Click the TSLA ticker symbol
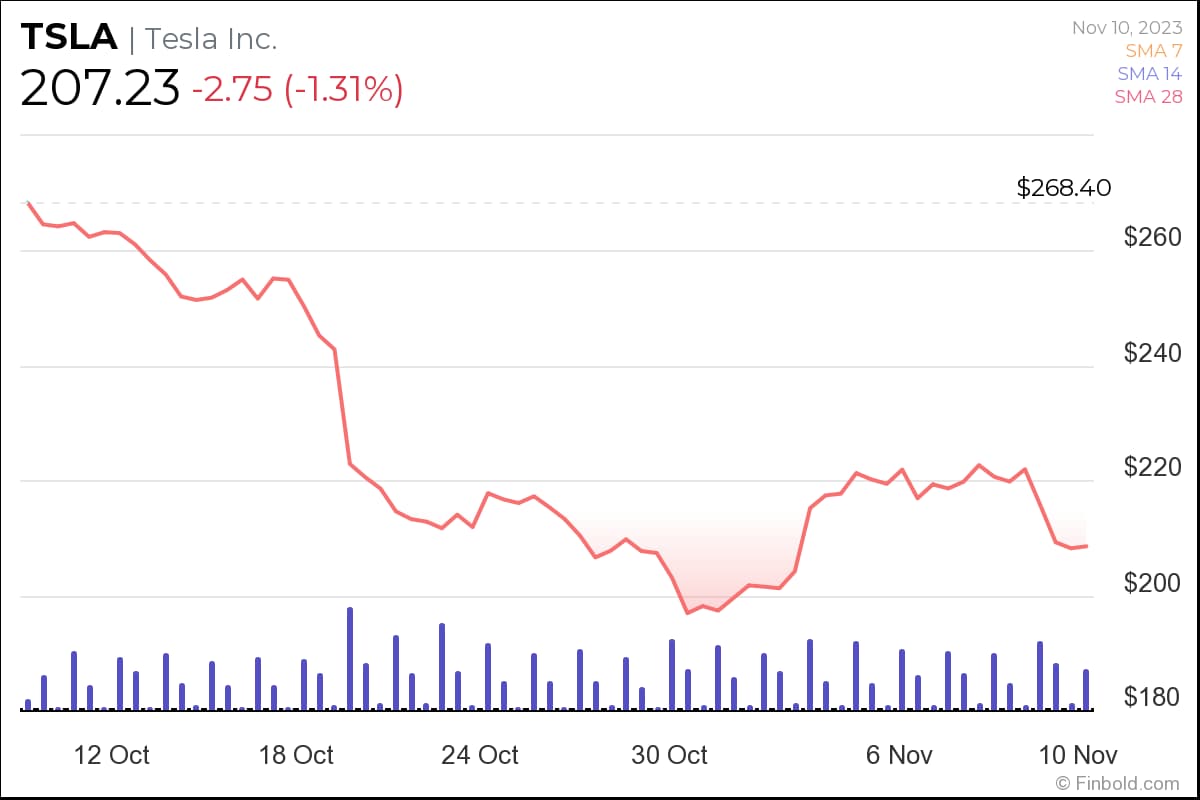Image resolution: width=1200 pixels, height=800 pixels. click(x=69, y=38)
